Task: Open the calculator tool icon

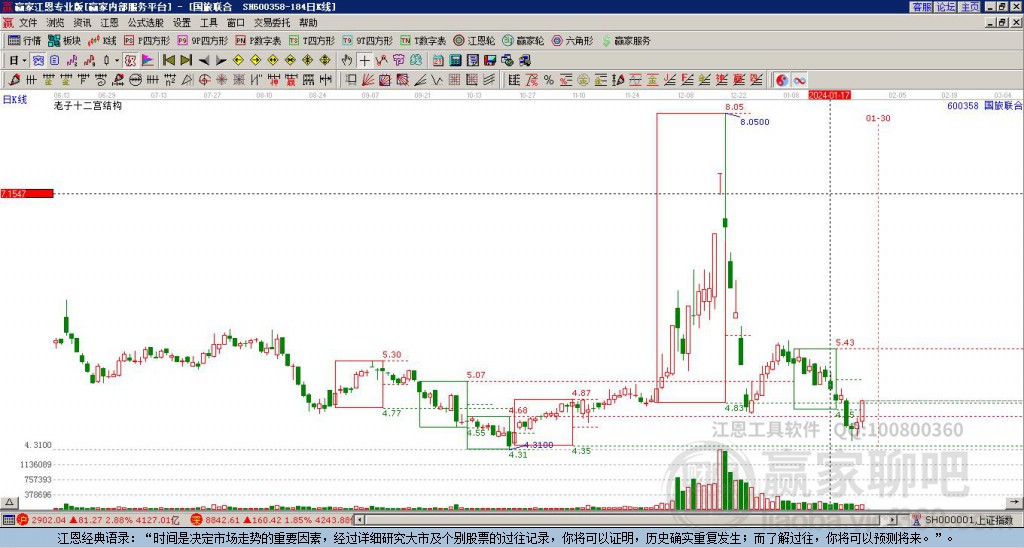Action: [x=455, y=61]
